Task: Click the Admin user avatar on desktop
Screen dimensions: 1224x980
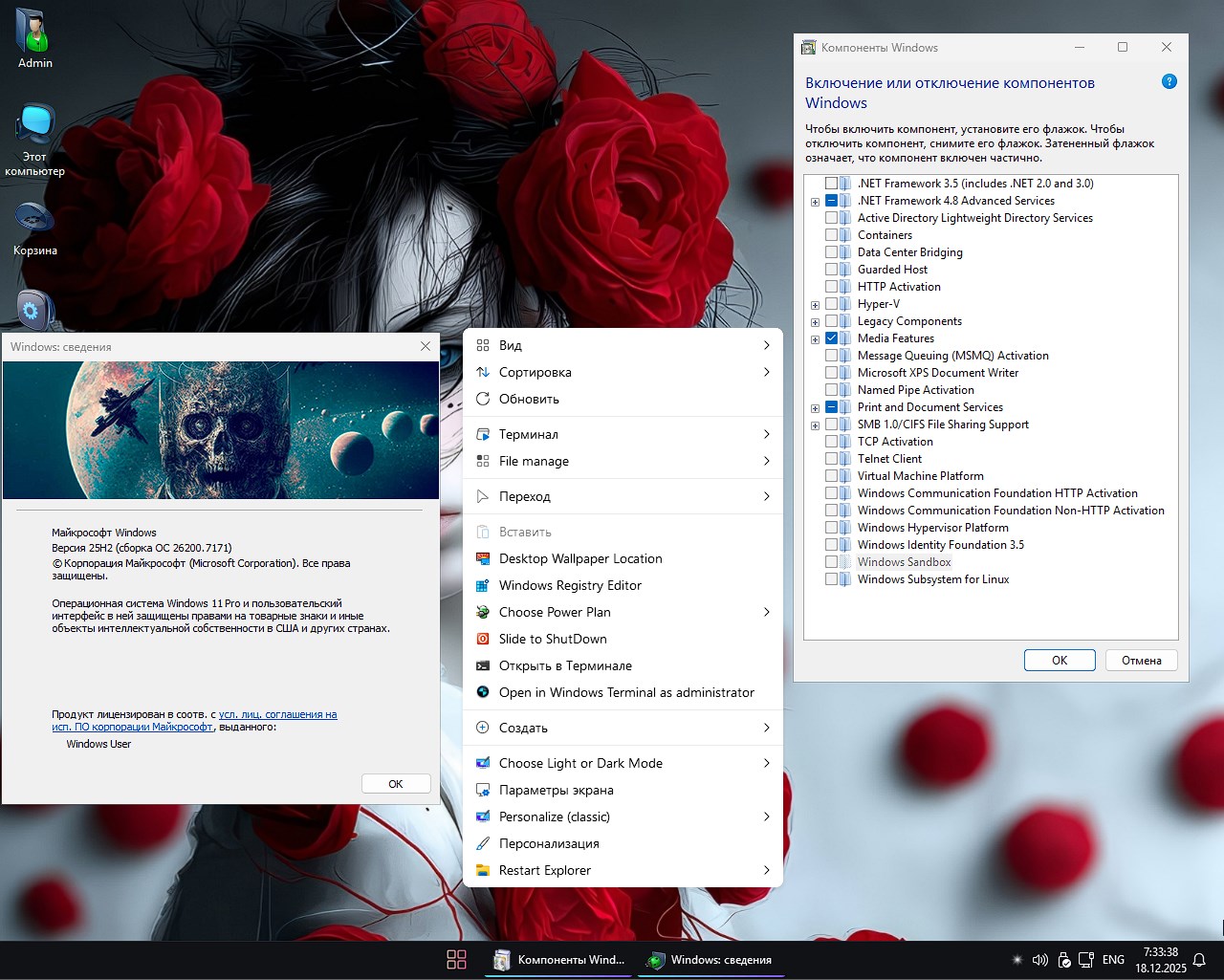Action: pyautogui.click(x=33, y=29)
